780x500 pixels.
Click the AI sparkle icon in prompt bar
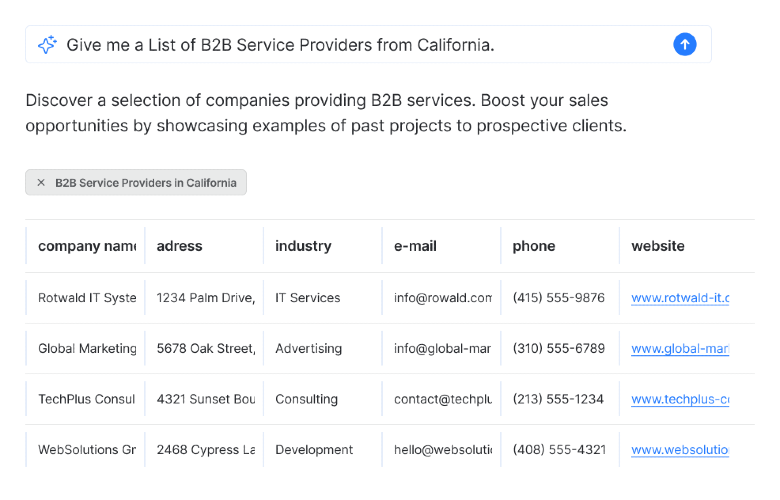(x=46, y=45)
